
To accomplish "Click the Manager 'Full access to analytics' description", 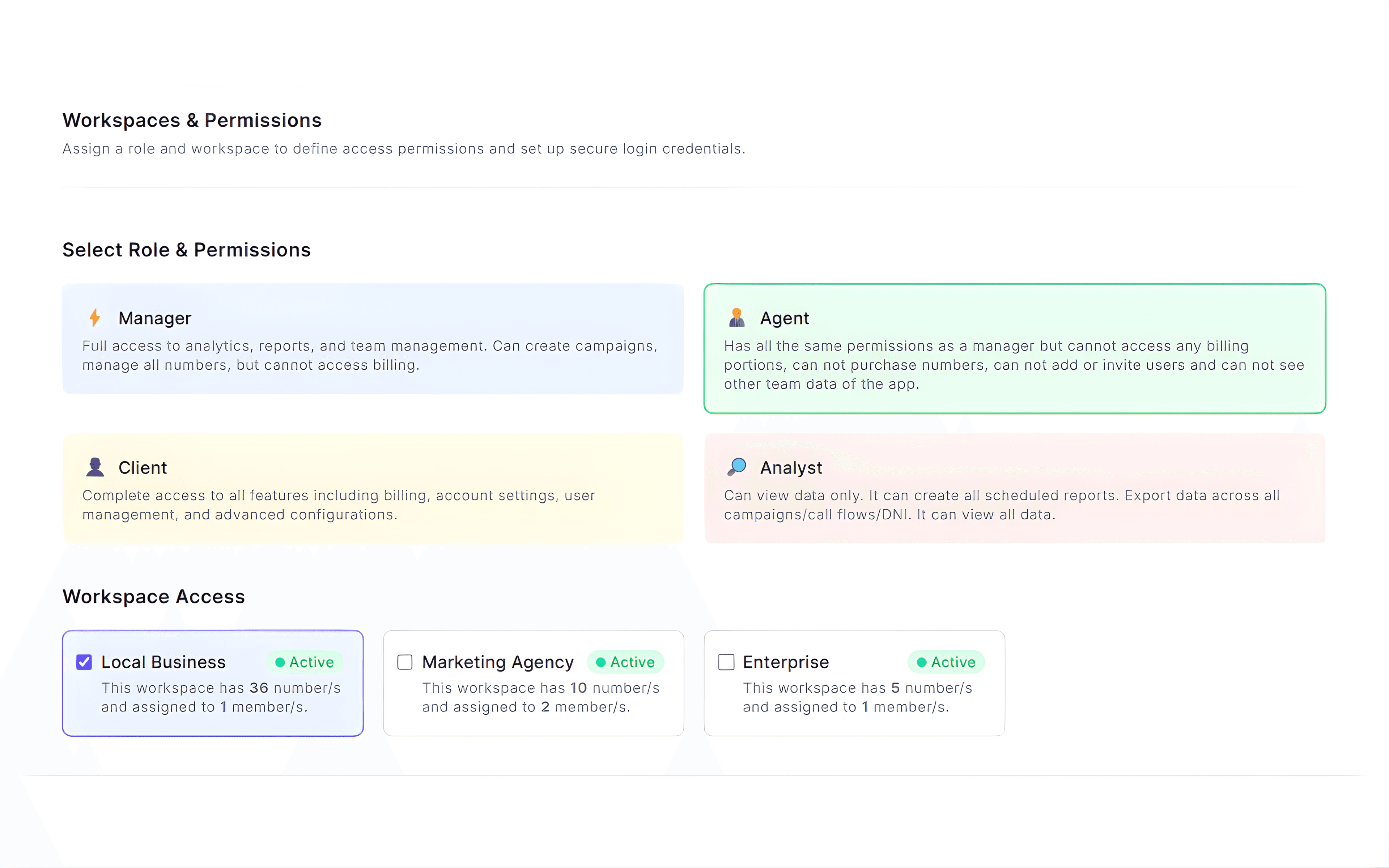I will point(370,356).
